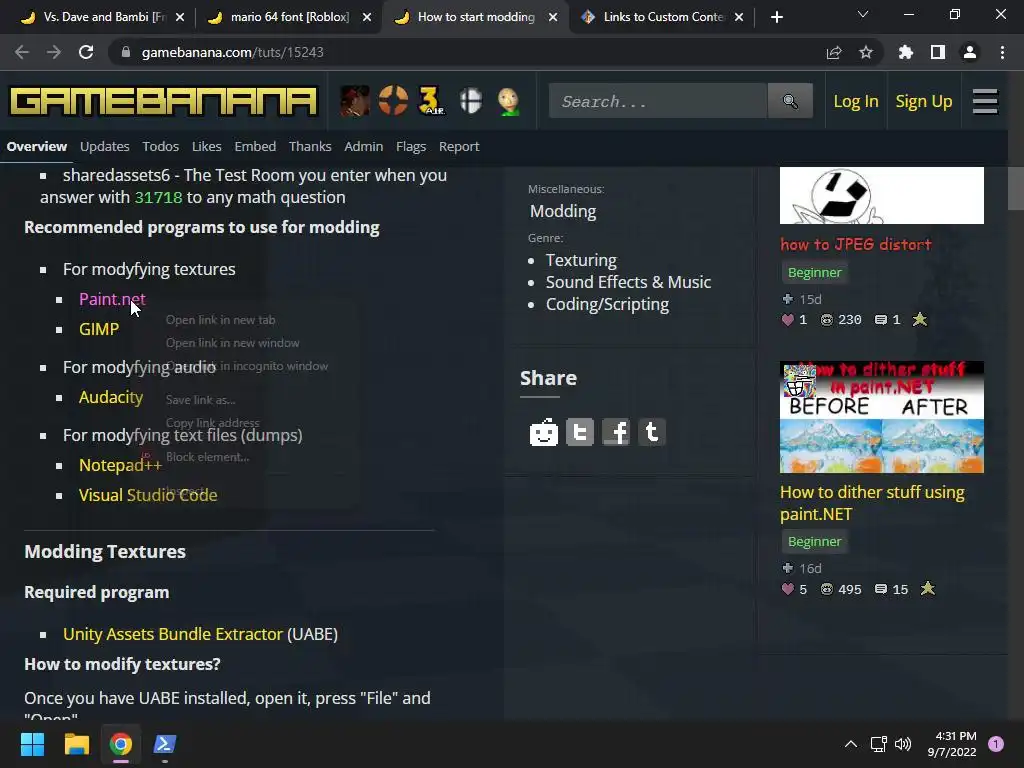
Task: Open PowerShell from the taskbar
Action: click(x=165, y=744)
